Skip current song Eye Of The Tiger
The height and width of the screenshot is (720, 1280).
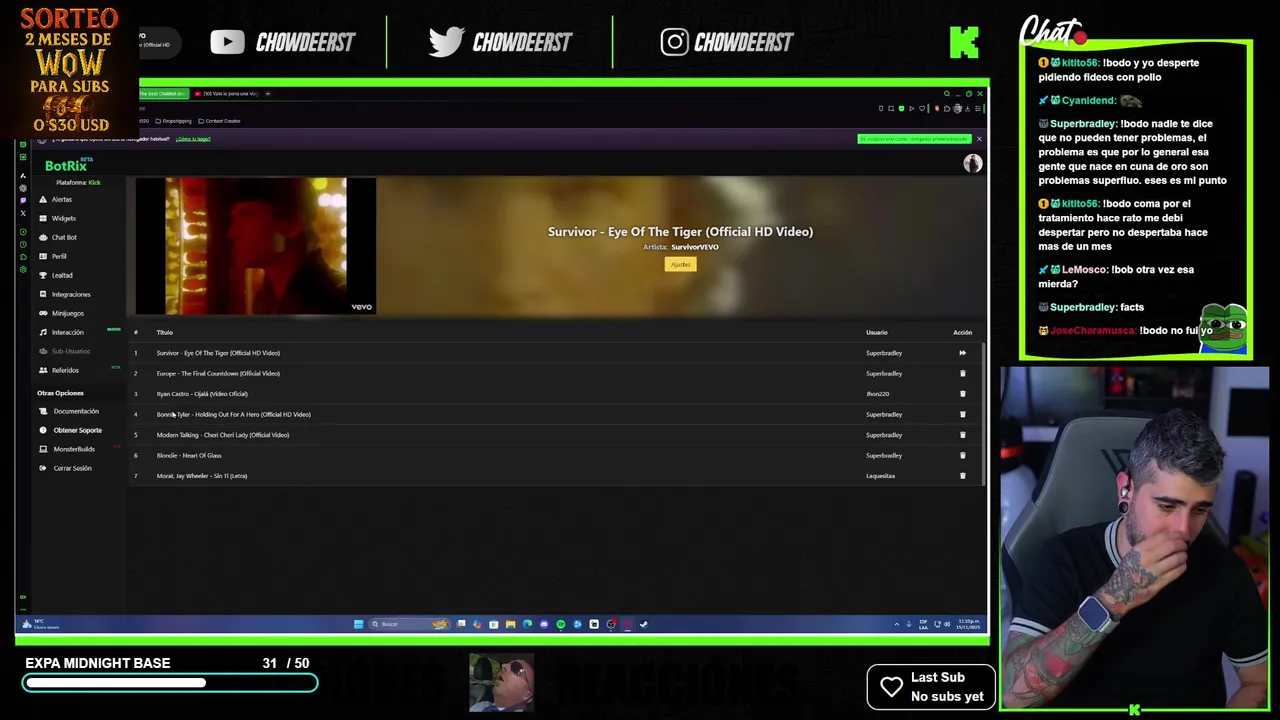coord(962,353)
